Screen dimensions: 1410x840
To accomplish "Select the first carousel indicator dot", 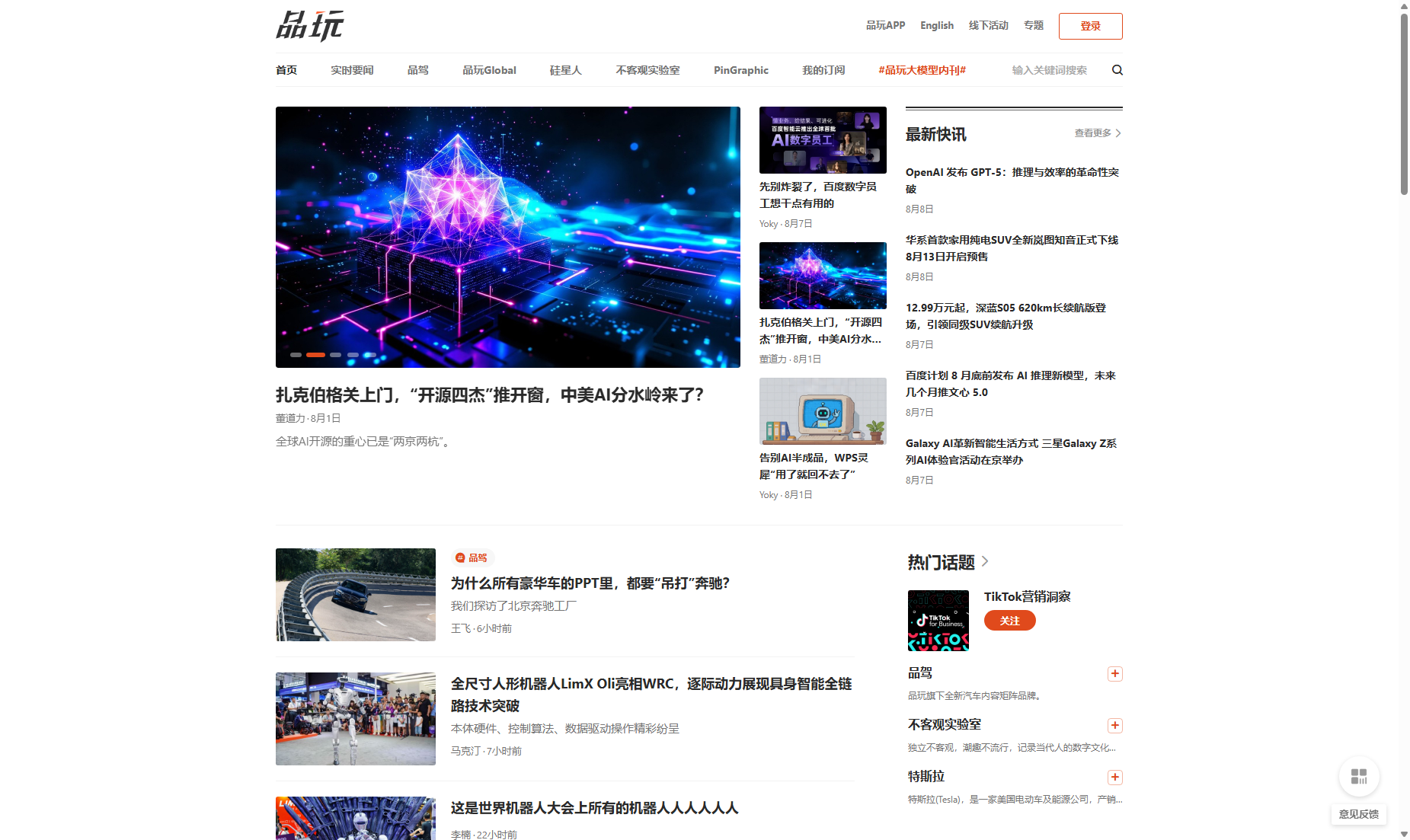I will point(296,355).
